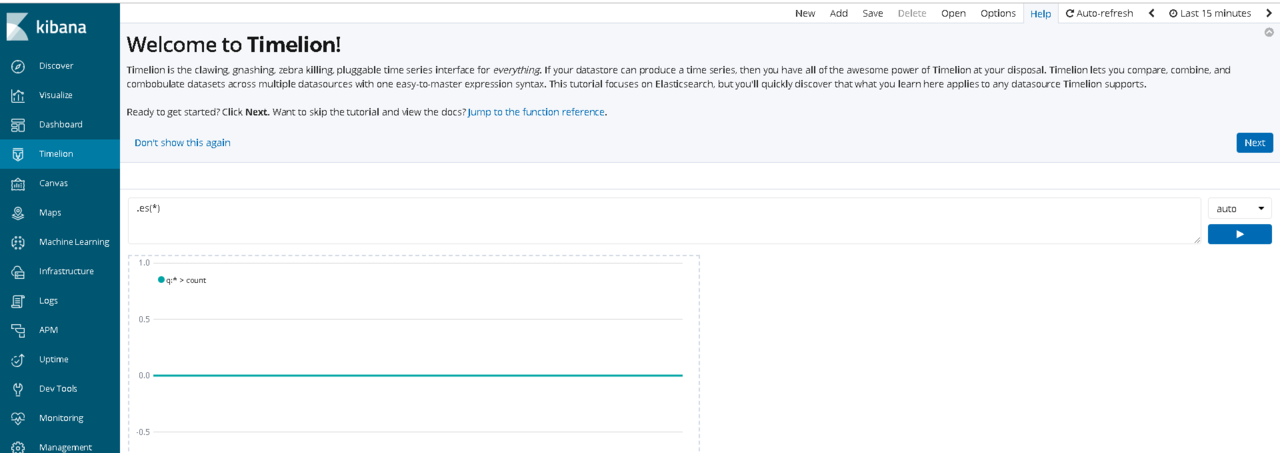The width and height of the screenshot is (1280, 453).
Task: Open the Infrastructure icon
Action: pyautogui.click(x=18, y=271)
